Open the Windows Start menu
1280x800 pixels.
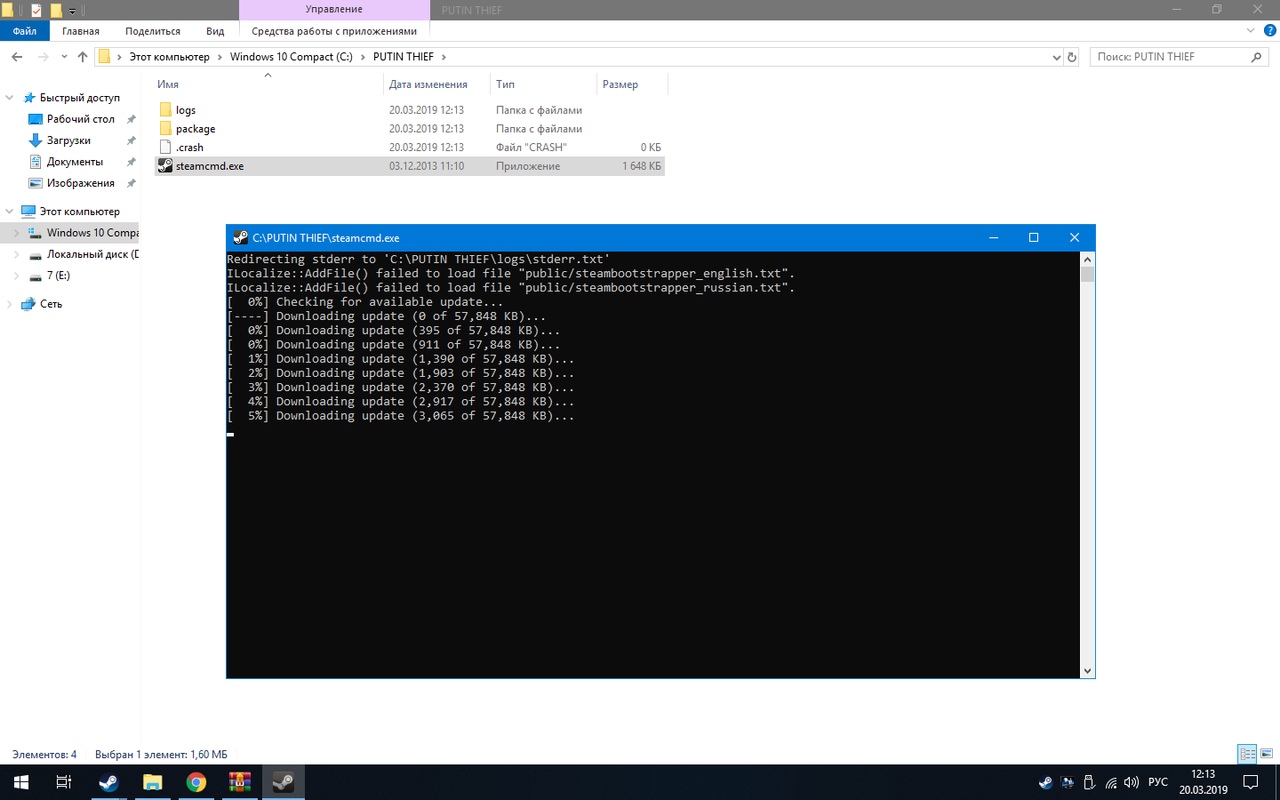pyautogui.click(x=20, y=782)
